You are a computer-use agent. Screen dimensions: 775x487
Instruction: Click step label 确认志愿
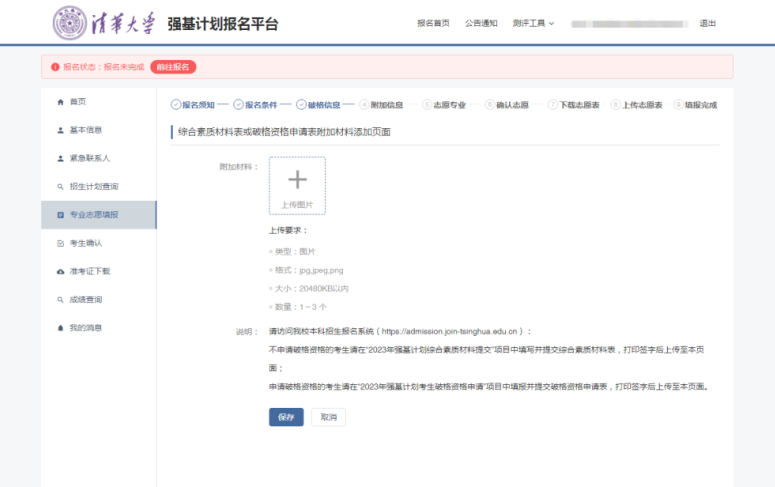513,104
